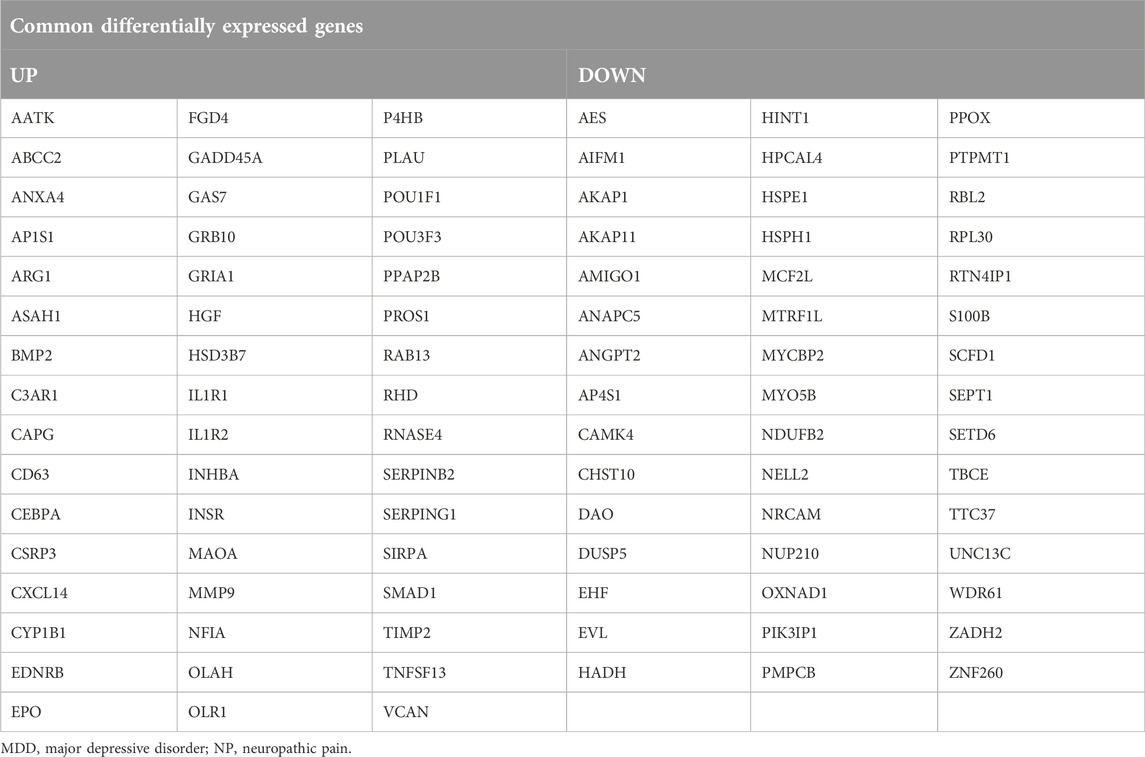Click the SERPINB2 cell
The height and width of the screenshot is (757, 1145).
(469, 474)
